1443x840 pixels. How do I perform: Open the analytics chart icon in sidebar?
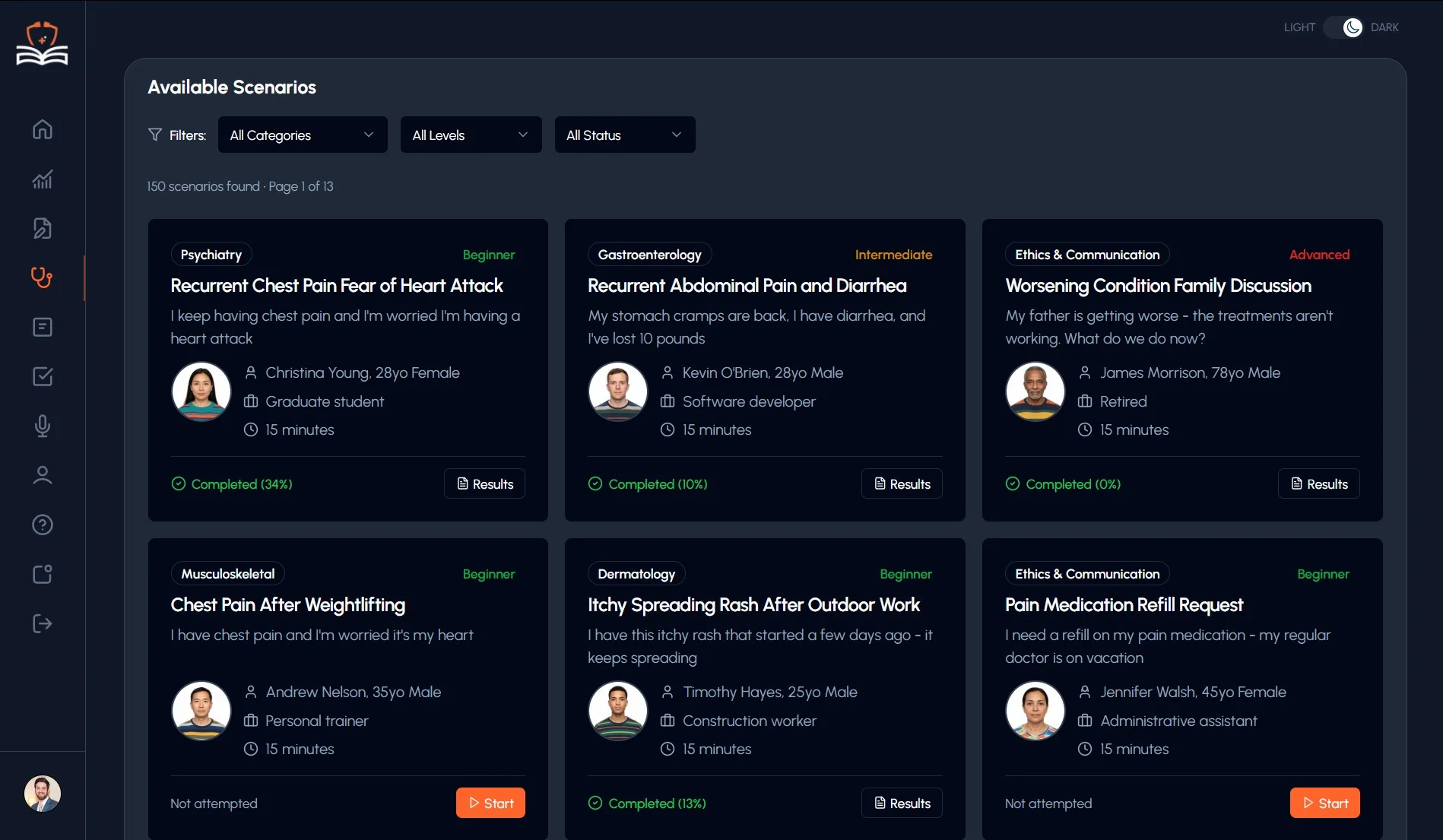[43, 179]
